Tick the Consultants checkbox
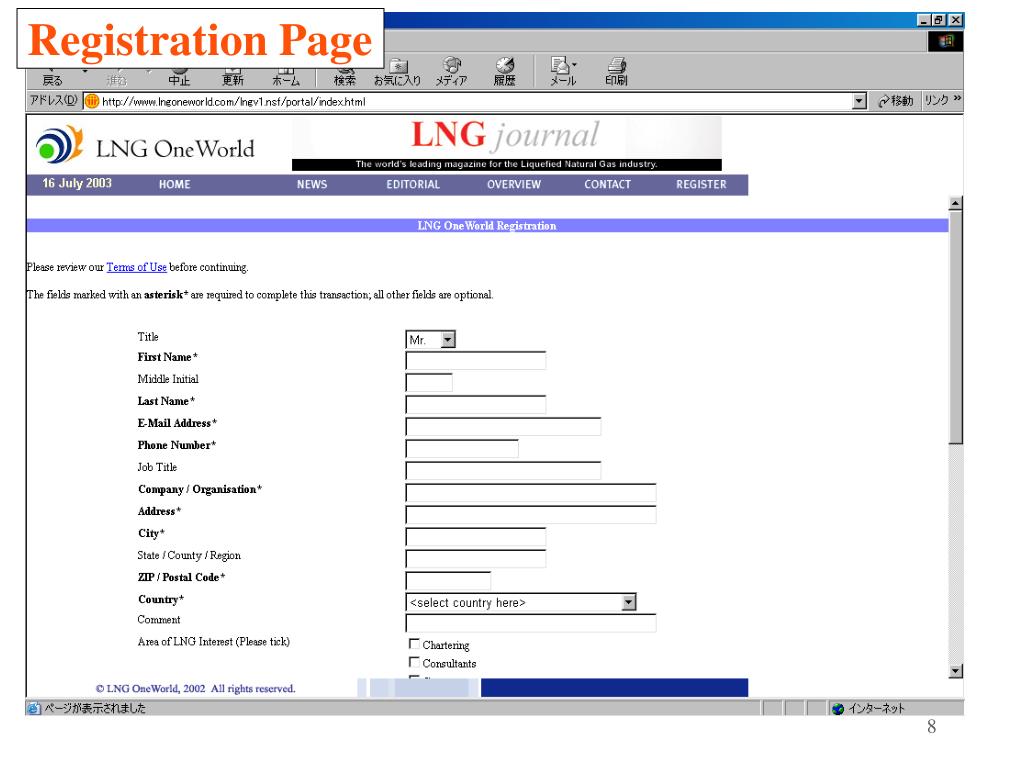Image resolution: width=1024 pixels, height=768 pixels. (x=414, y=662)
